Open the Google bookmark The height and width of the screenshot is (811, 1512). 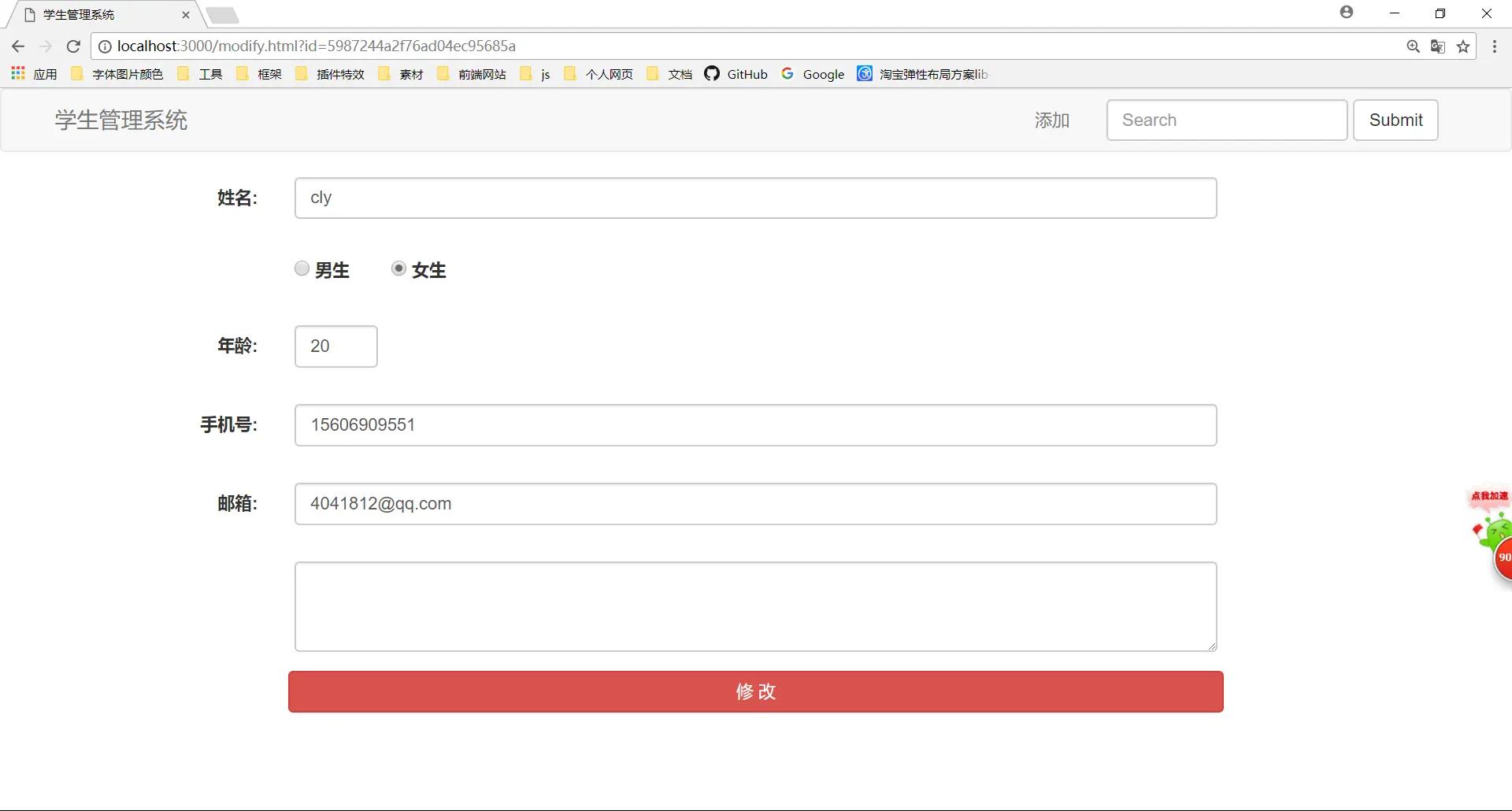coord(813,74)
